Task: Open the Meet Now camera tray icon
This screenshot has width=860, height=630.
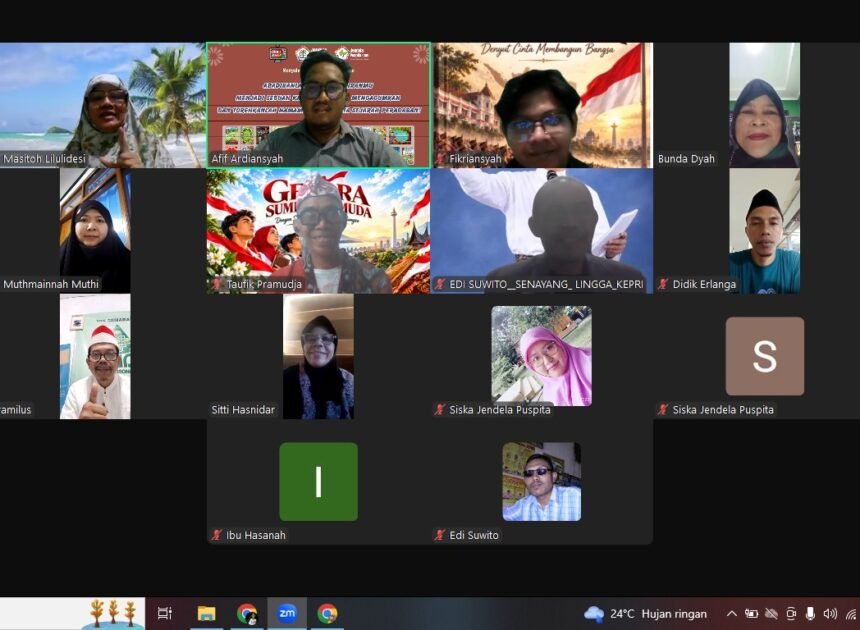Action: click(791, 614)
